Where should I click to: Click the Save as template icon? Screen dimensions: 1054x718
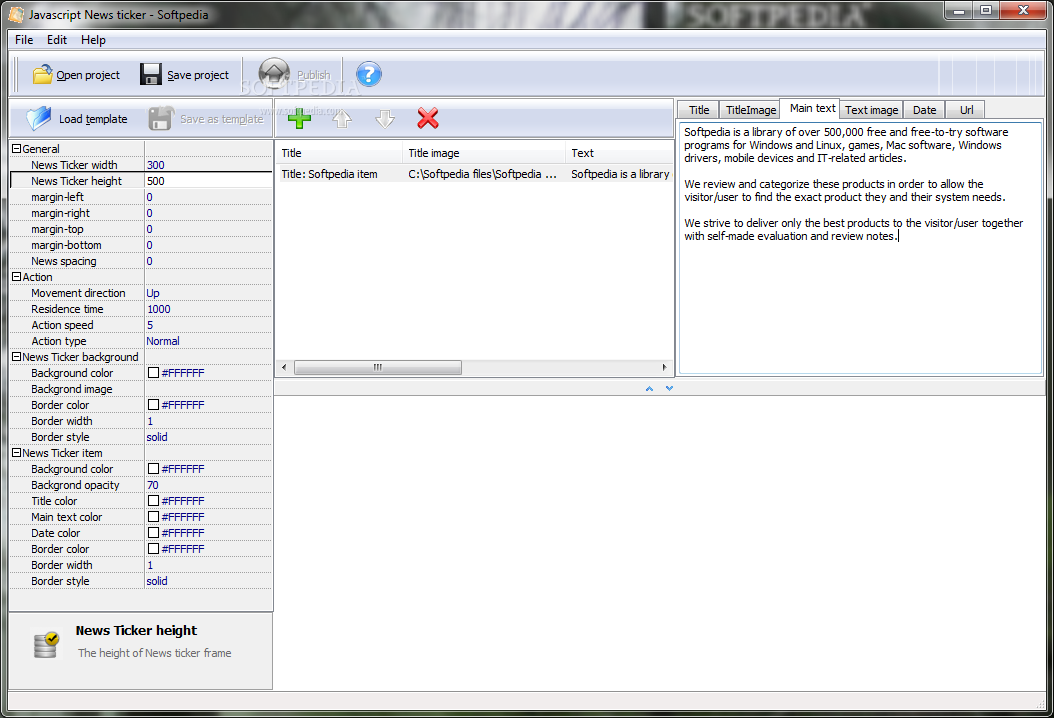tap(161, 118)
